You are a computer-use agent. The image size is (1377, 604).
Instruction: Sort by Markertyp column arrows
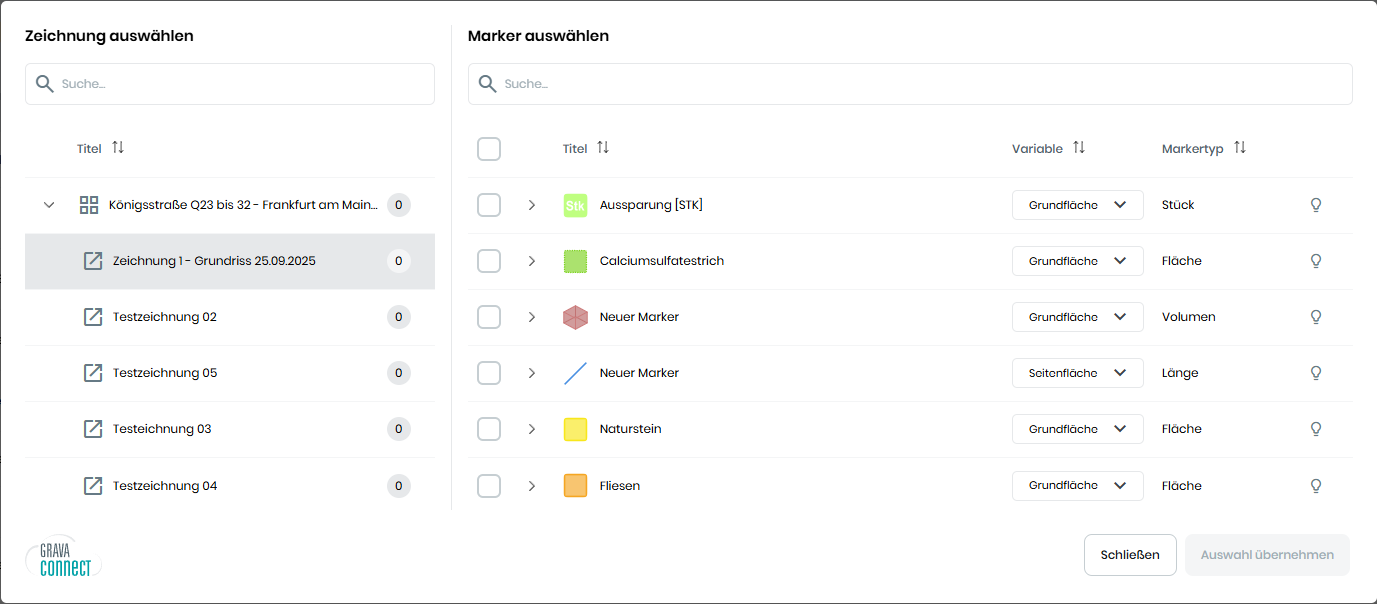coord(1240,148)
